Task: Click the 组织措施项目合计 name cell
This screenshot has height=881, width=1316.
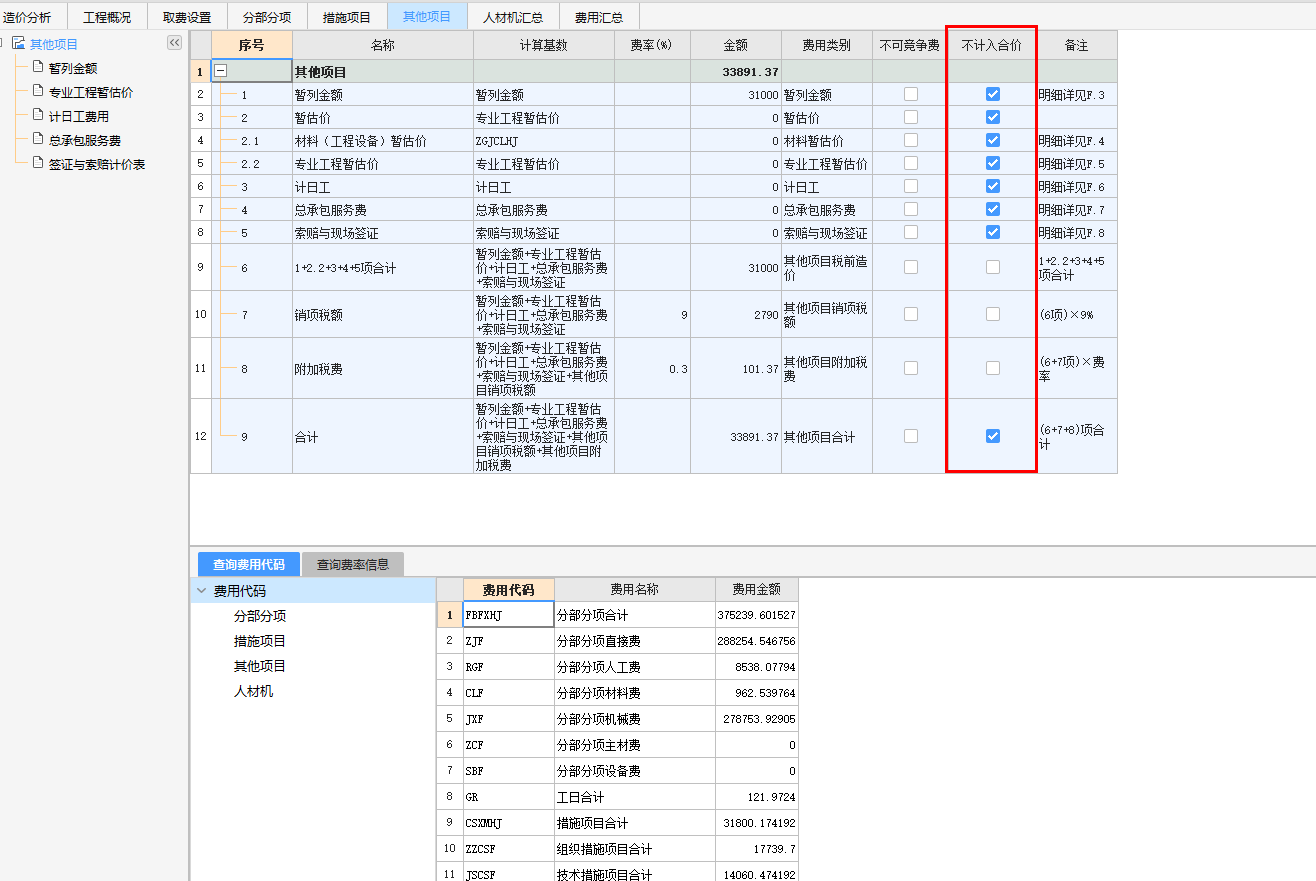Action: tap(635, 849)
